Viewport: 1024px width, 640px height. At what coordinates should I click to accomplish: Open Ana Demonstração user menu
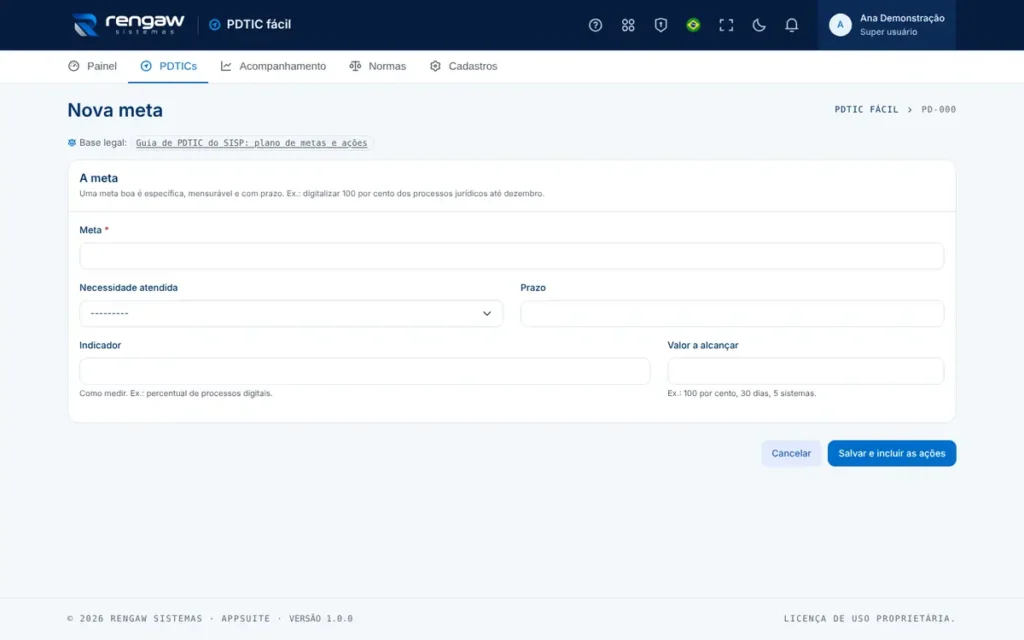pos(886,25)
